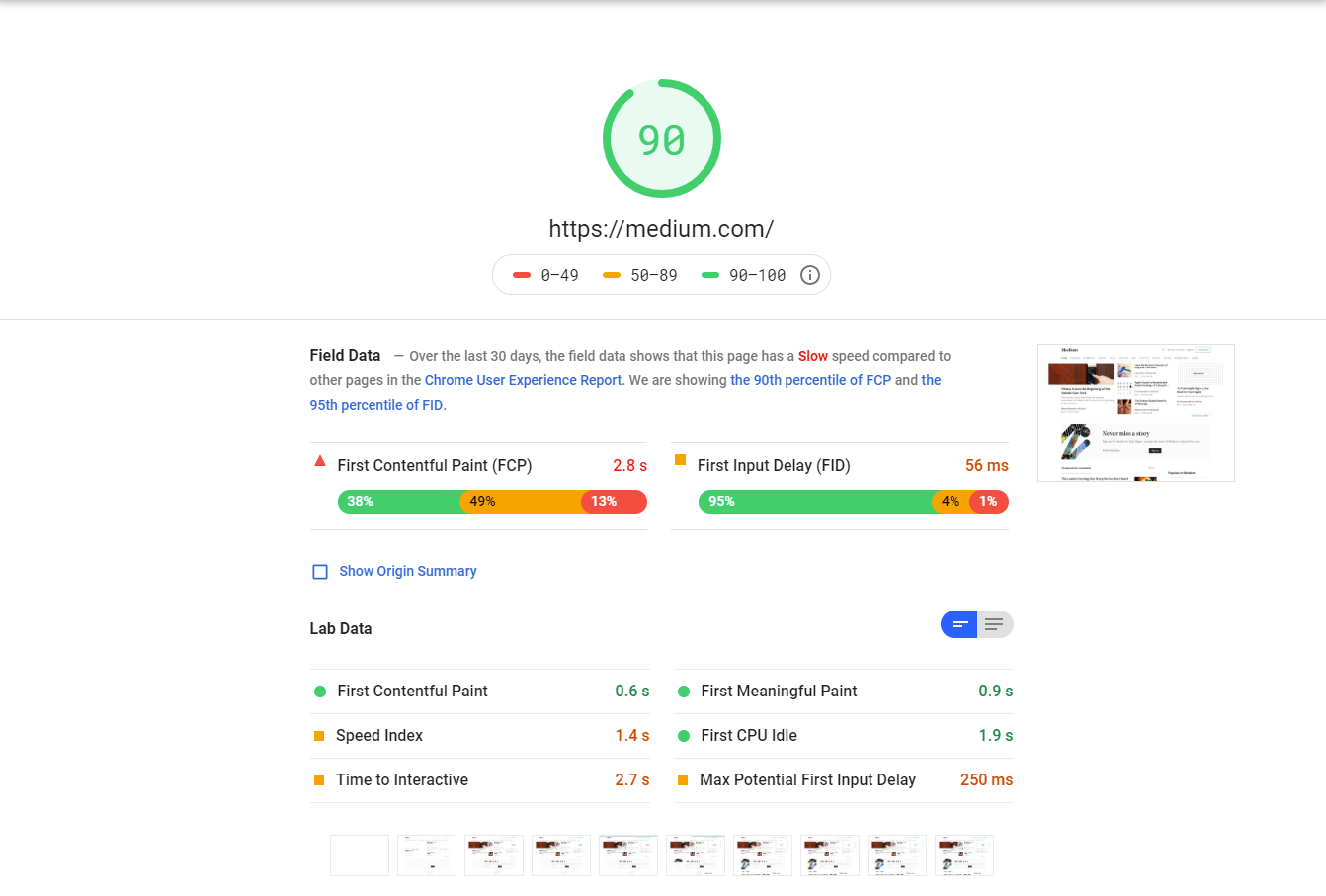Click the First Input Delay (FID) label
This screenshot has width=1326, height=896.
coord(774,465)
